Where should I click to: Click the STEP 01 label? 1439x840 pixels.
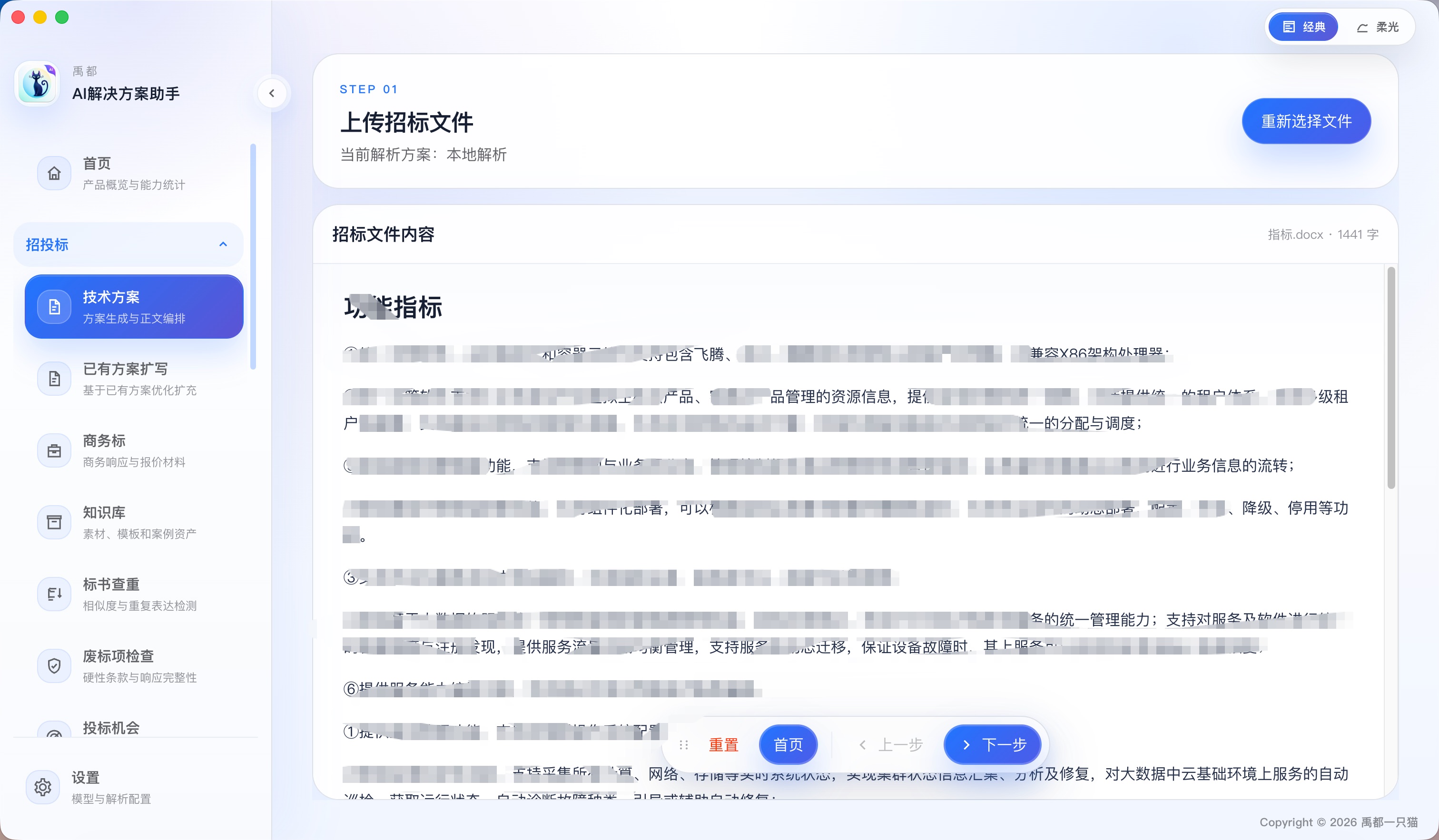(368, 89)
